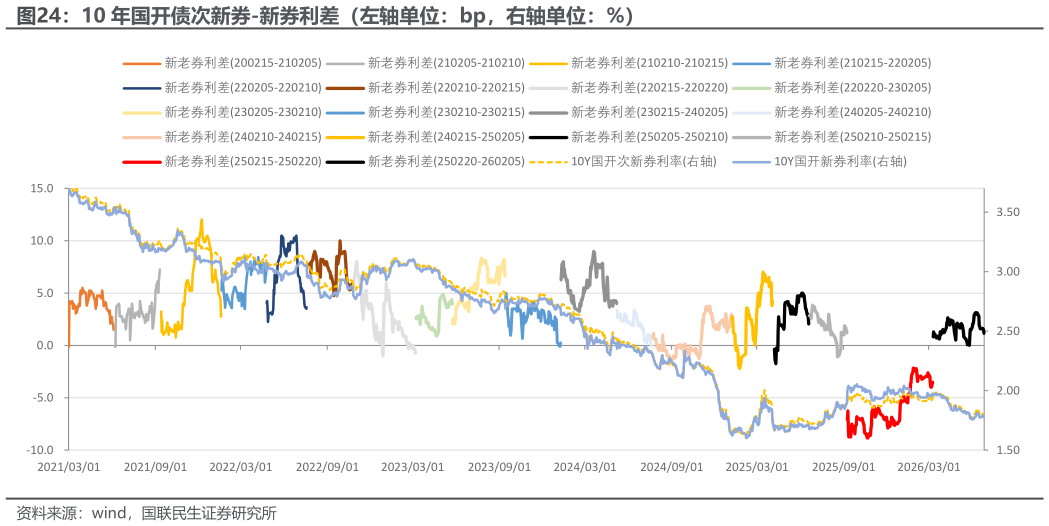Click orange line swatch for 200215-210205
The width and height of the screenshot is (1049, 526).
(142, 64)
